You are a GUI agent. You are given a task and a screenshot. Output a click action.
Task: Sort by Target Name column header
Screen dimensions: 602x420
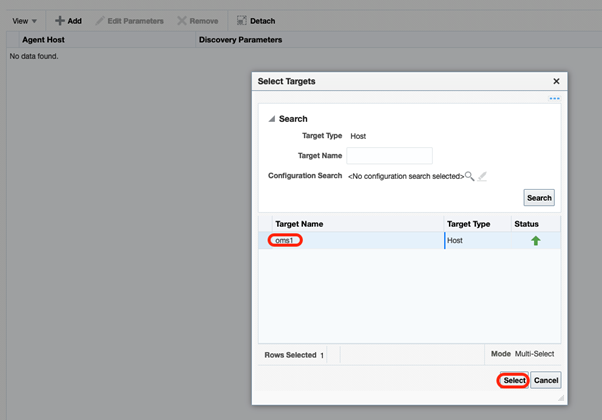(x=299, y=224)
